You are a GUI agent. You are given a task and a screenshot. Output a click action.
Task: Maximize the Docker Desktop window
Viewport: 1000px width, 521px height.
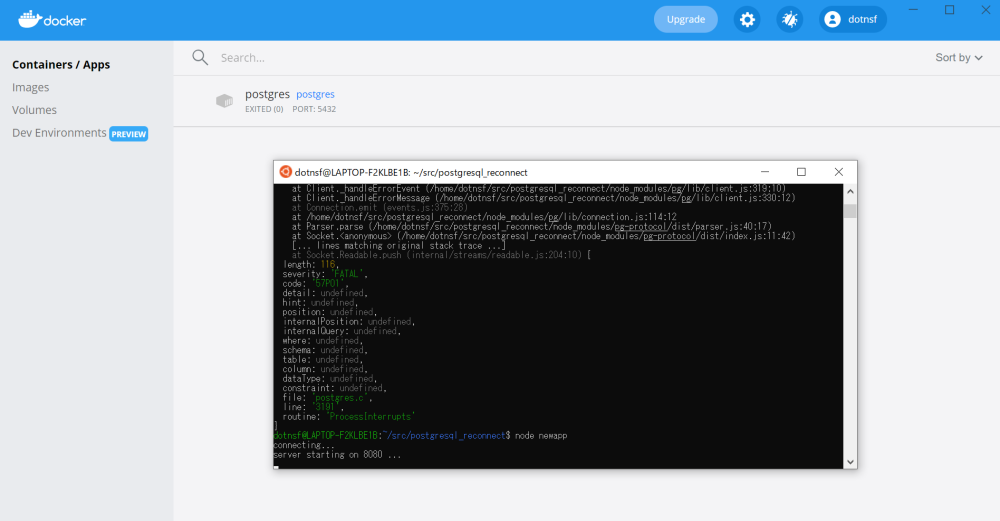[x=950, y=10]
